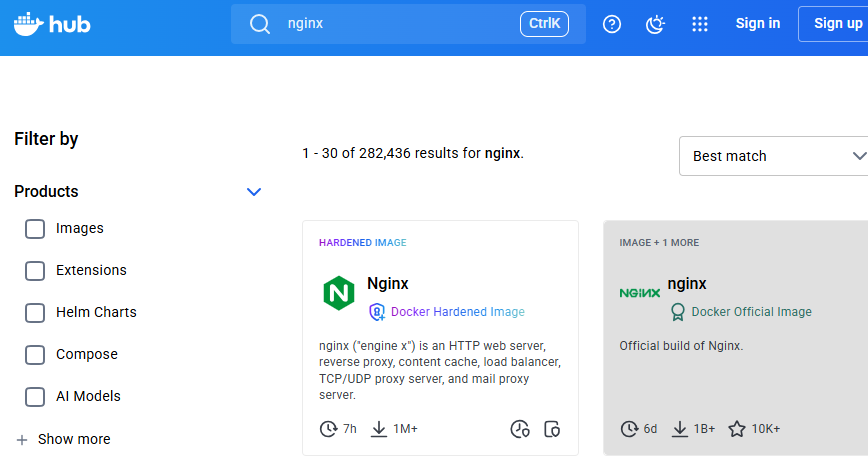
Task: Click the 10K+ star icon
Action: pyautogui.click(x=737, y=429)
